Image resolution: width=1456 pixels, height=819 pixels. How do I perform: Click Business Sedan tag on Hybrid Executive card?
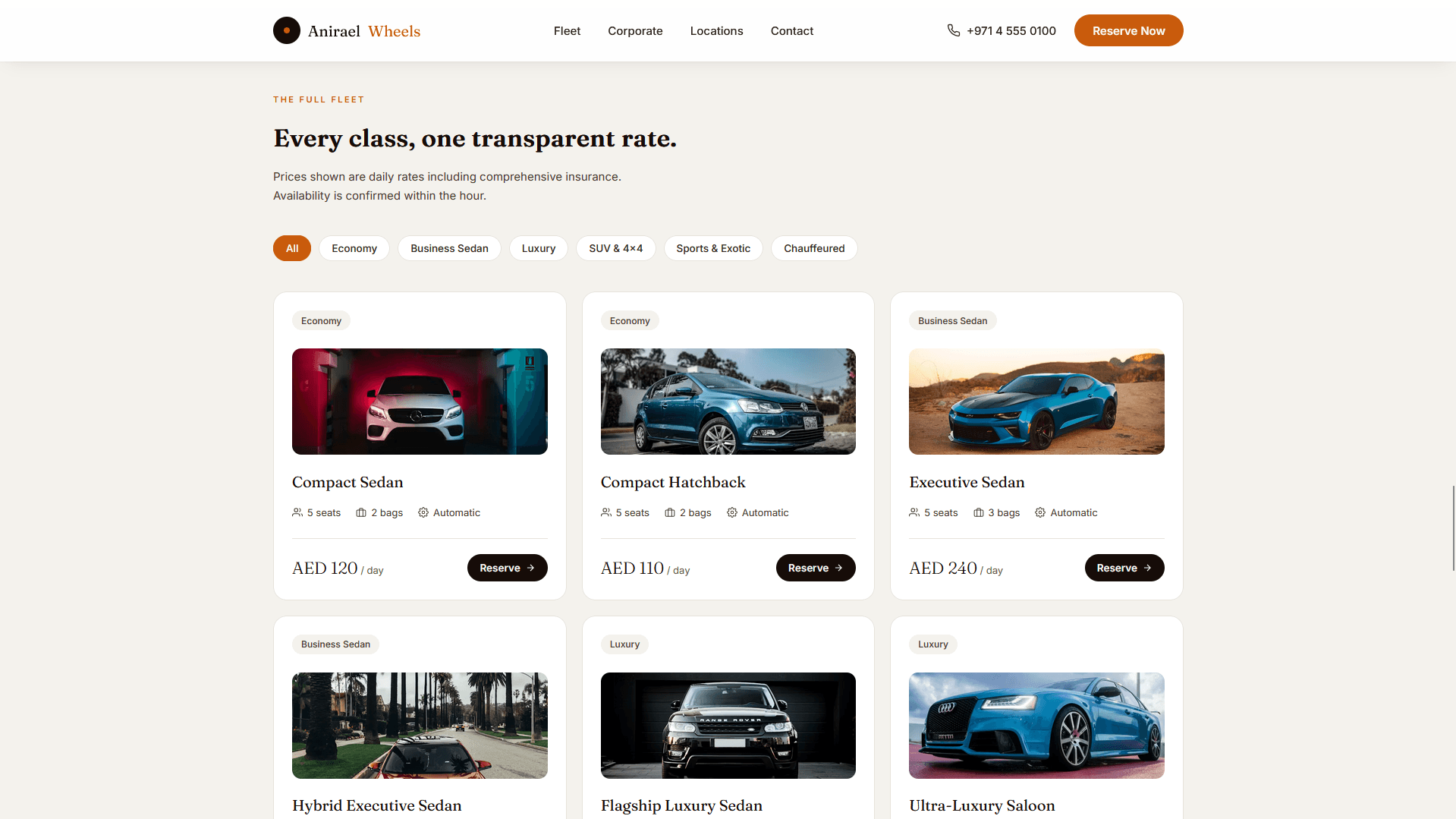click(x=335, y=644)
